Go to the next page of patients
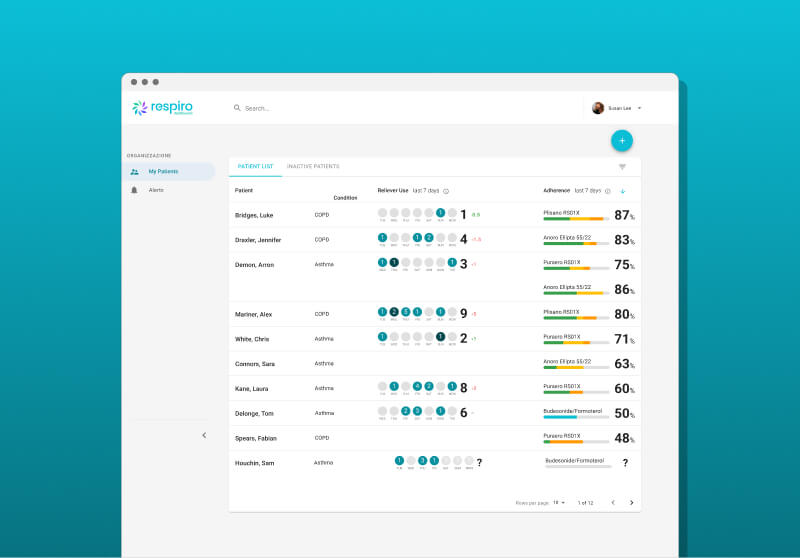The image size is (800, 558). pyautogui.click(x=631, y=502)
